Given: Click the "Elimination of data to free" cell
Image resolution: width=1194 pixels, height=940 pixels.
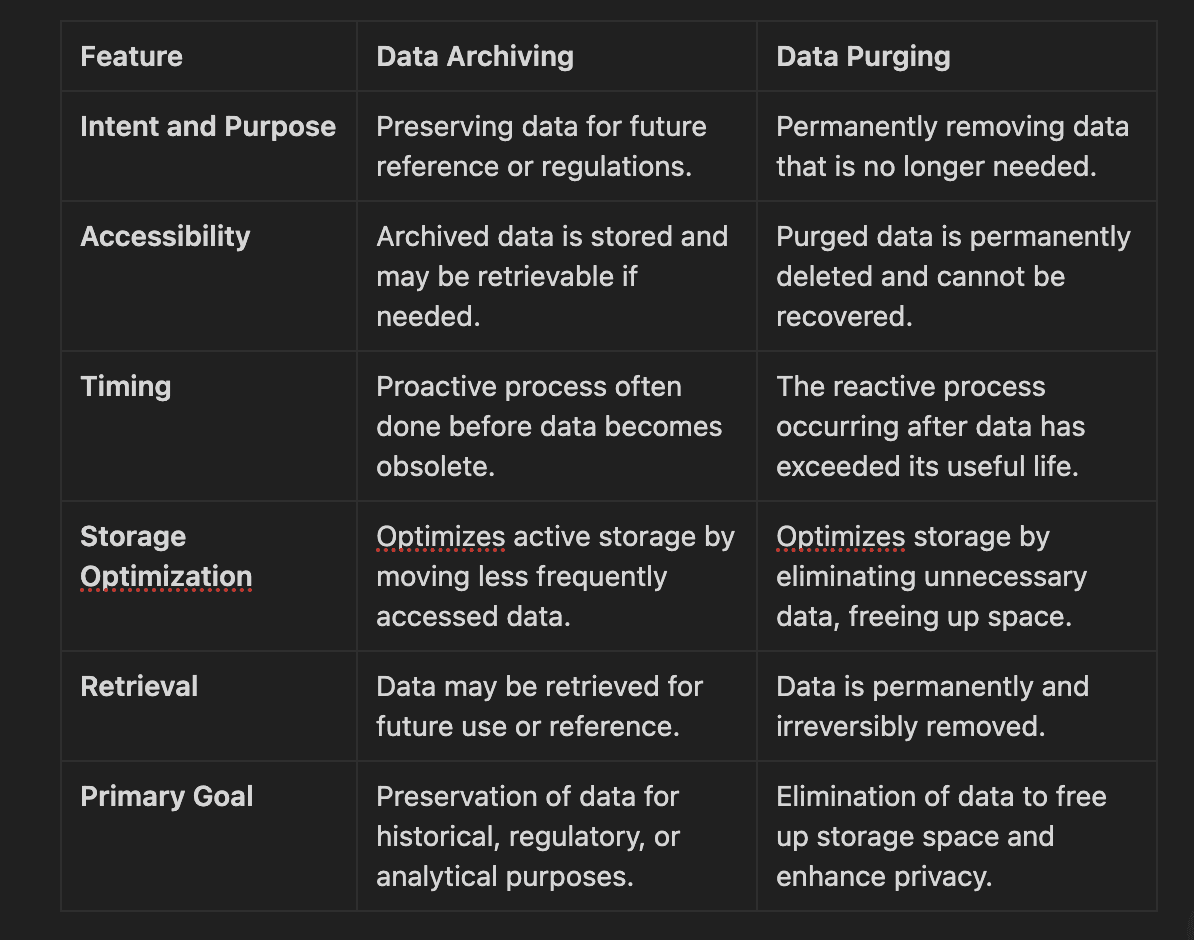Looking at the screenshot, I should pos(941,836).
